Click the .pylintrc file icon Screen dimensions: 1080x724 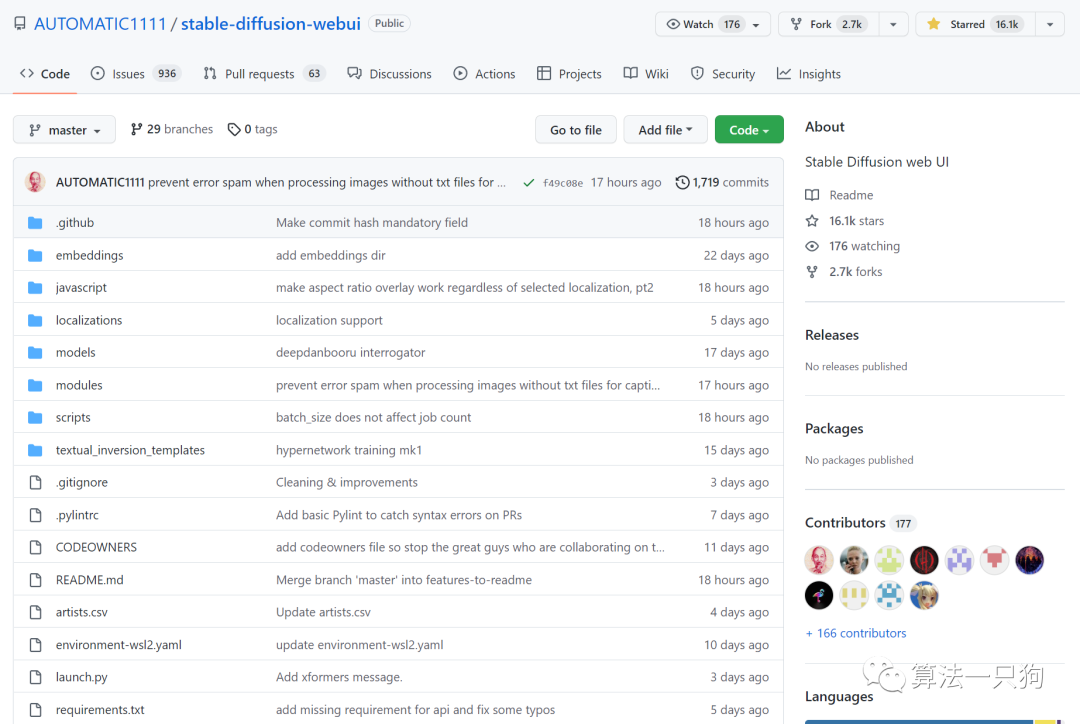coord(36,515)
